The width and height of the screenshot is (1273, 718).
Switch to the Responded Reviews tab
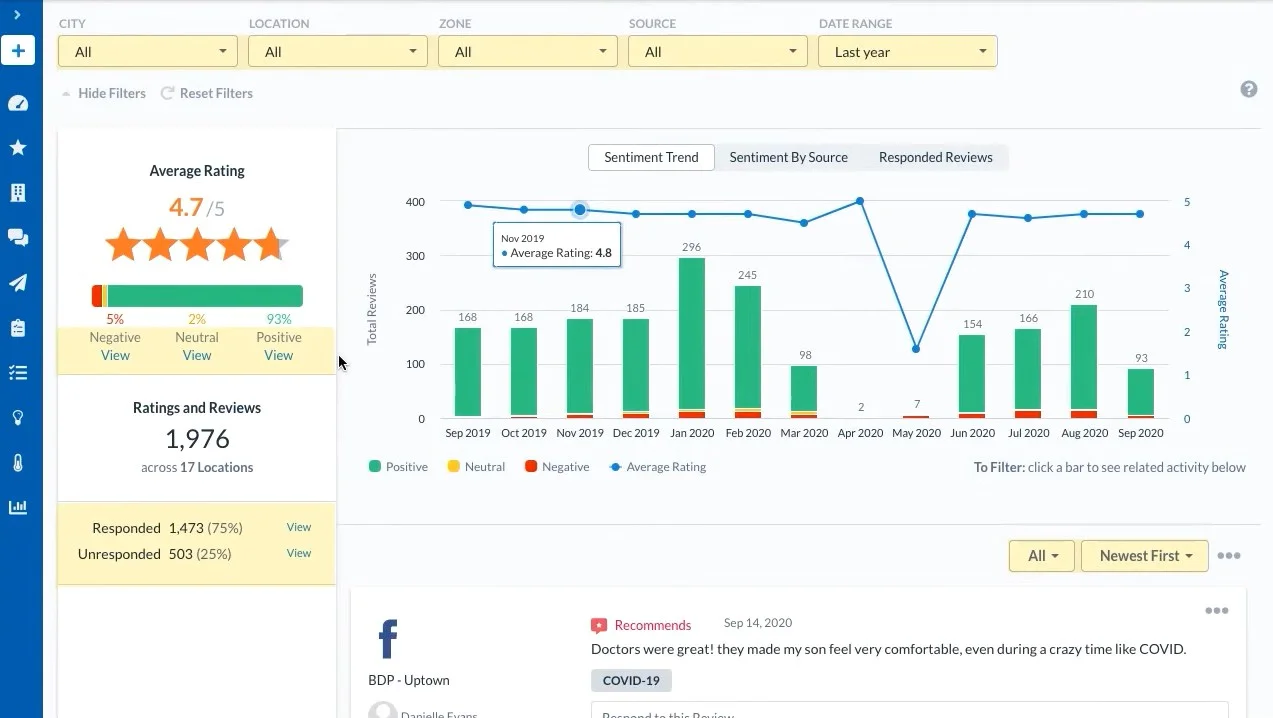pos(936,157)
